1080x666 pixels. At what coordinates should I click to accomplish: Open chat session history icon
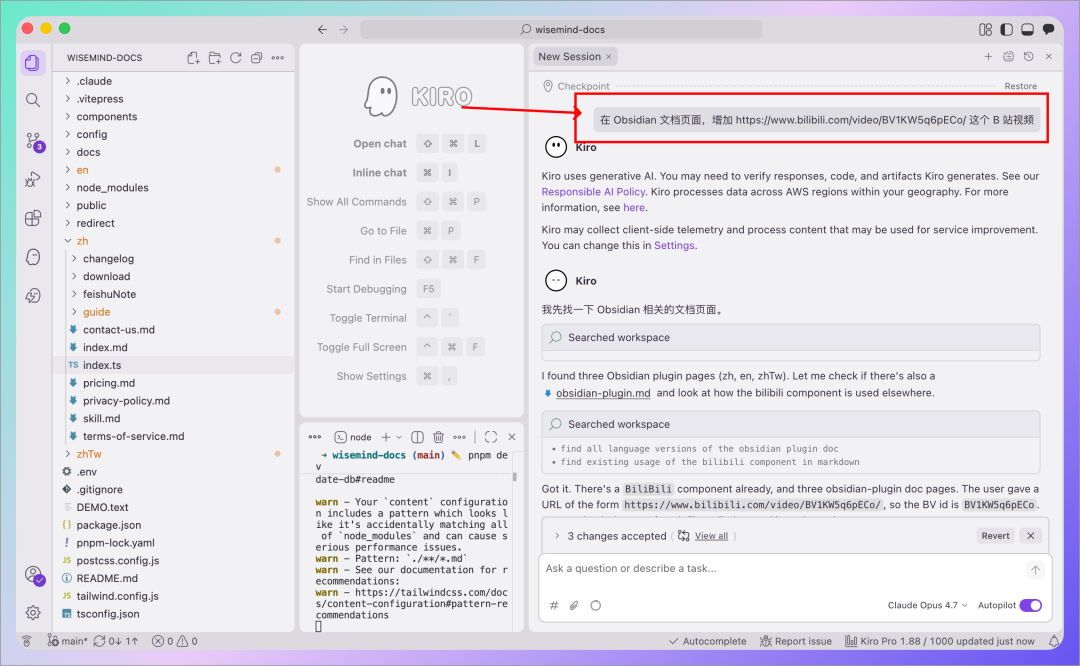coord(1028,56)
